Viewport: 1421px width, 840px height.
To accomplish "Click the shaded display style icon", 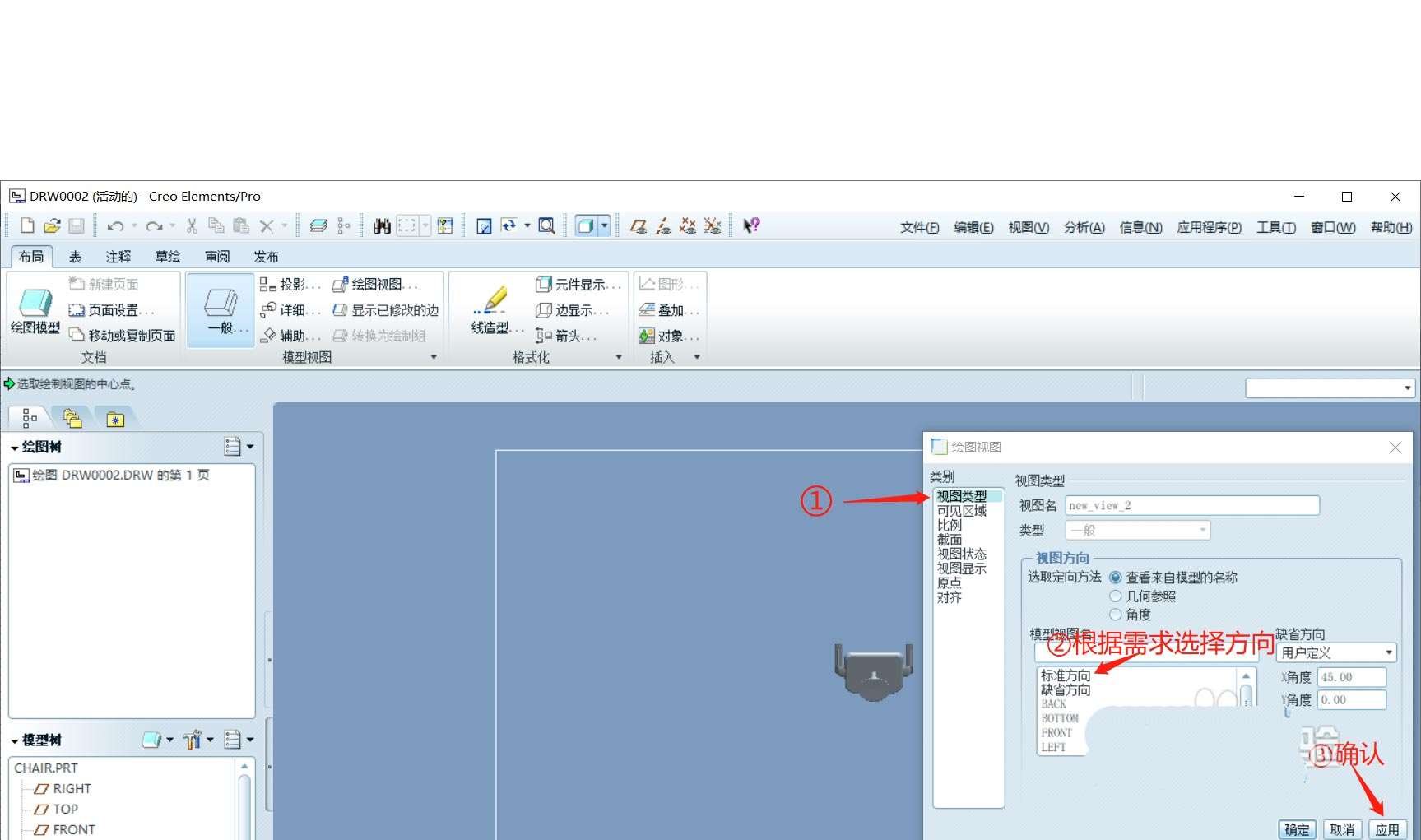I will point(585,225).
